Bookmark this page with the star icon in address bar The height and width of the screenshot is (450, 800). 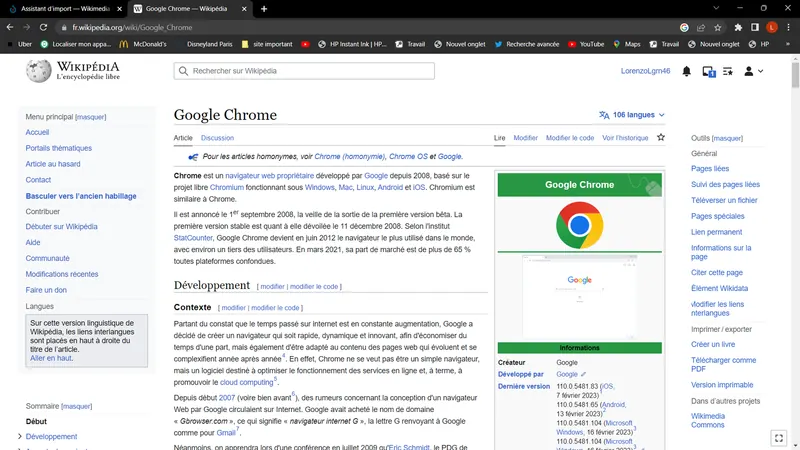(x=718, y=28)
